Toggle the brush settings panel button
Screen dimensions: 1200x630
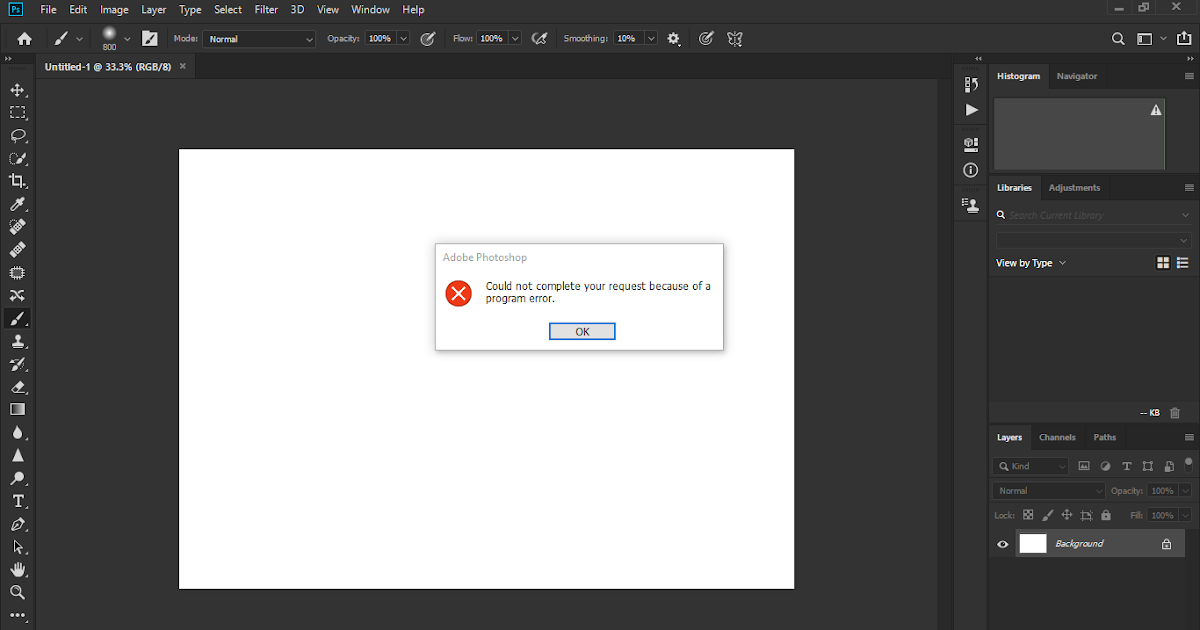150,39
